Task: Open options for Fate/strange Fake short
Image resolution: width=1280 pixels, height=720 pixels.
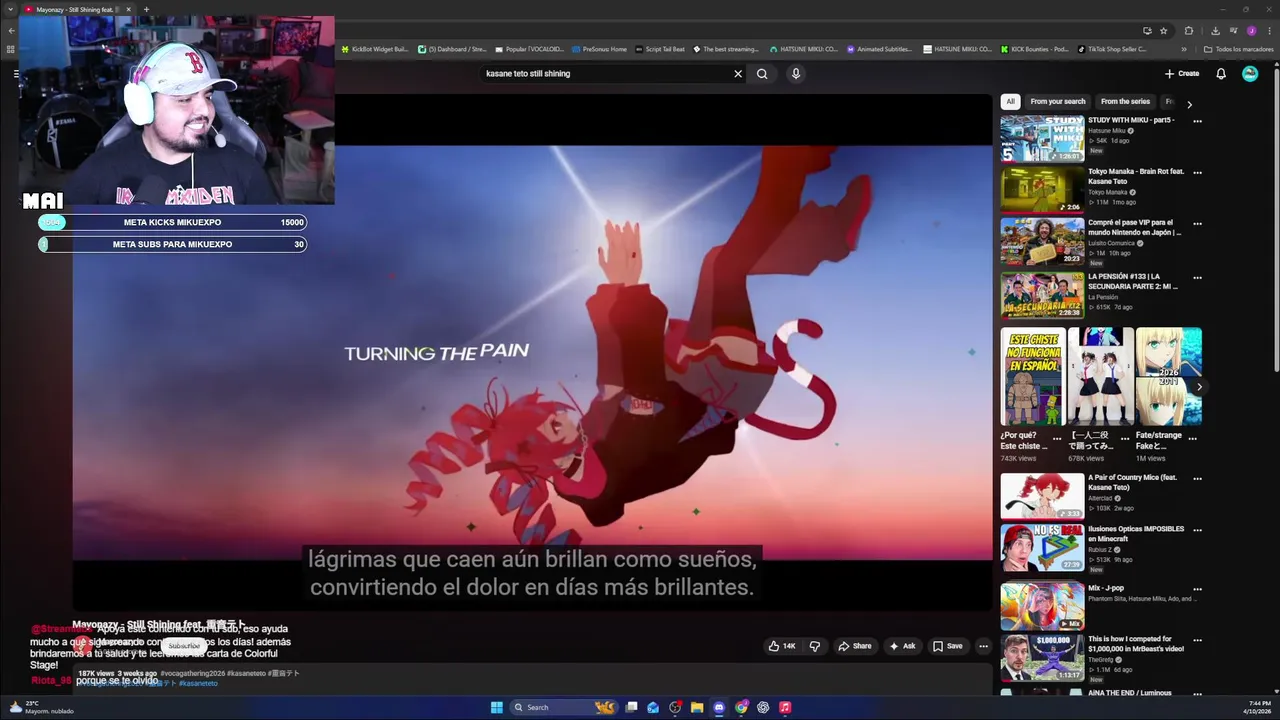Action: pyautogui.click(x=1192, y=438)
